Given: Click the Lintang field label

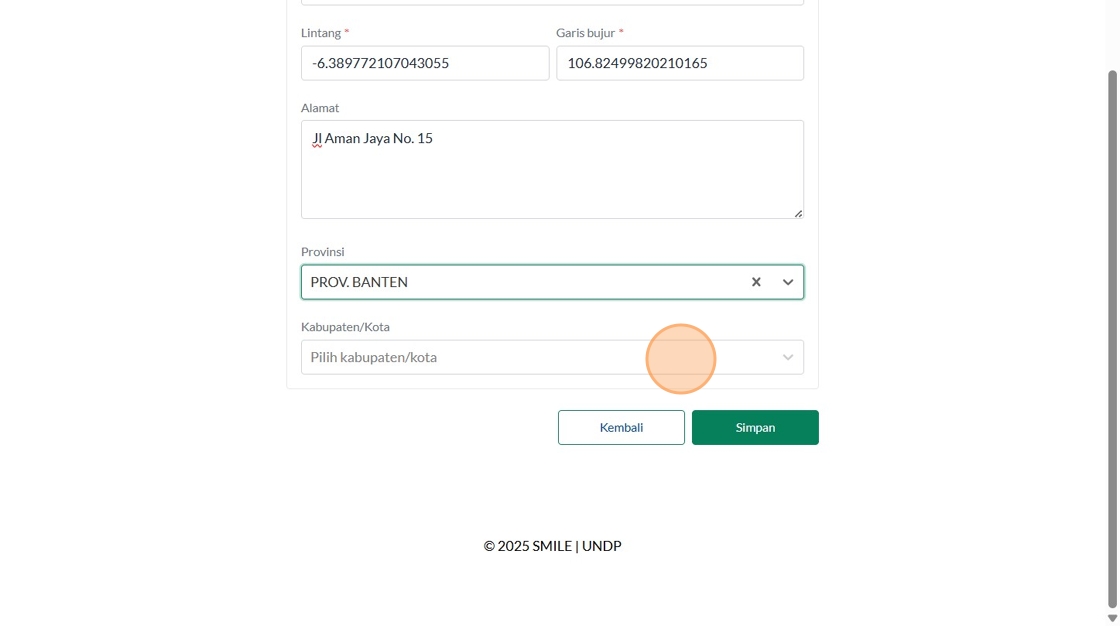Looking at the screenshot, I should click(x=321, y=33).
